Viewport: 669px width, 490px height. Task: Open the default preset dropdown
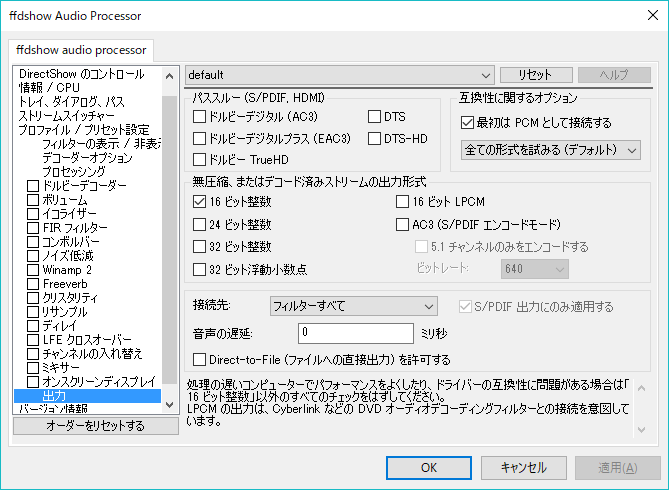[x=340, y=75]
